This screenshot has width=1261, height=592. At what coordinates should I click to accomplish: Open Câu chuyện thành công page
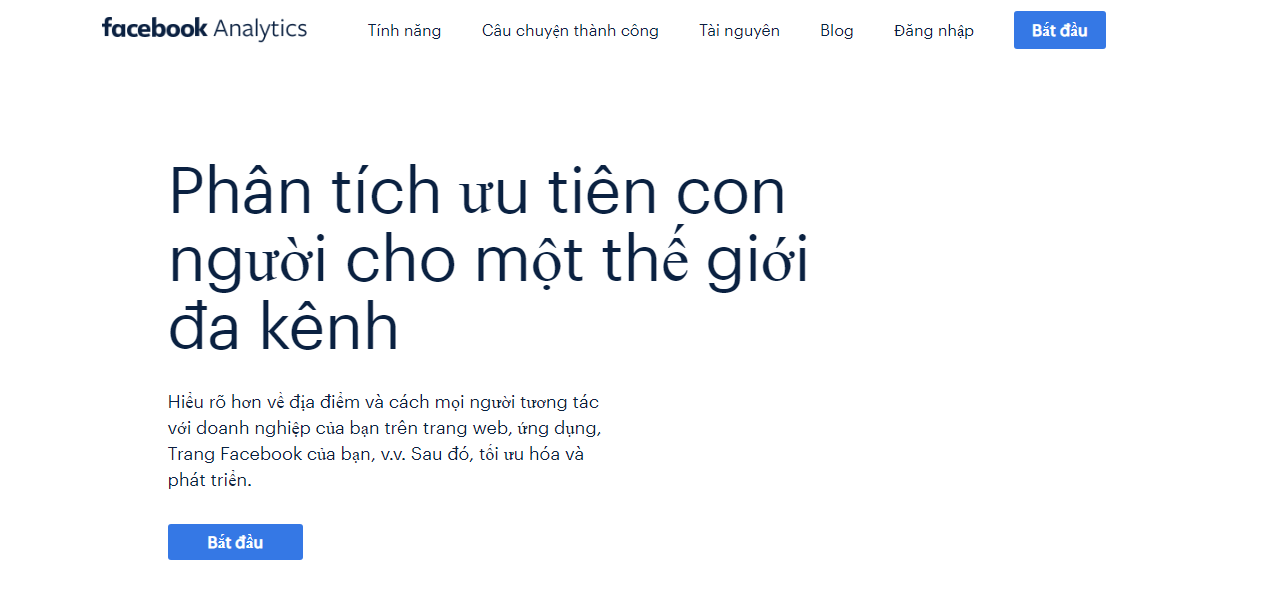coord(570,31)
